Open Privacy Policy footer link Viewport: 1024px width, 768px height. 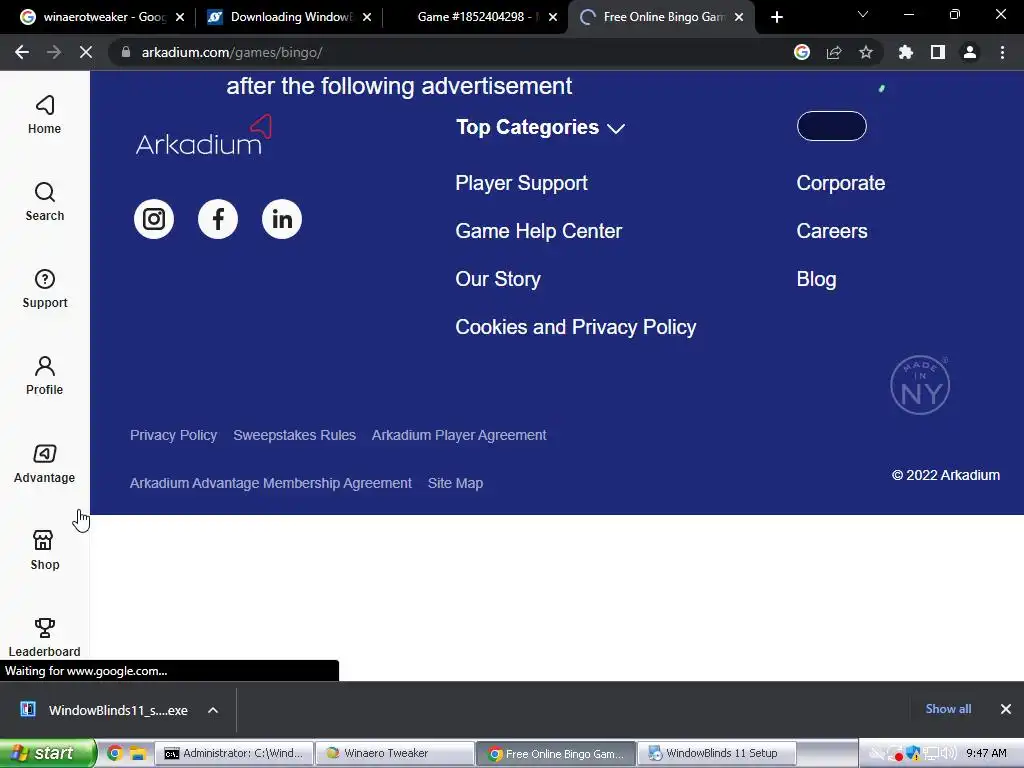pos(173,435)
